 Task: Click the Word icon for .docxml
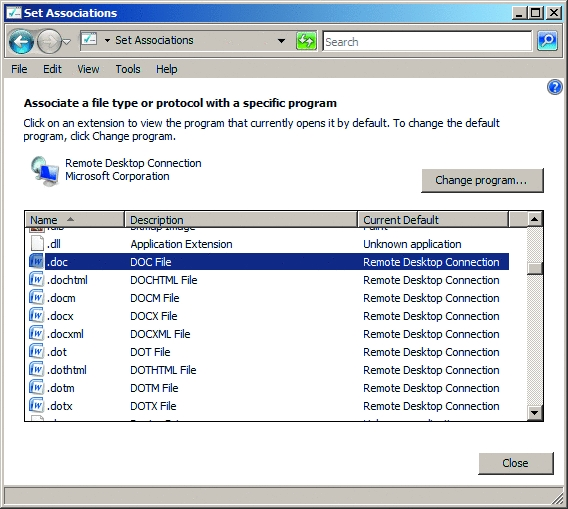[x=36, y=333]
